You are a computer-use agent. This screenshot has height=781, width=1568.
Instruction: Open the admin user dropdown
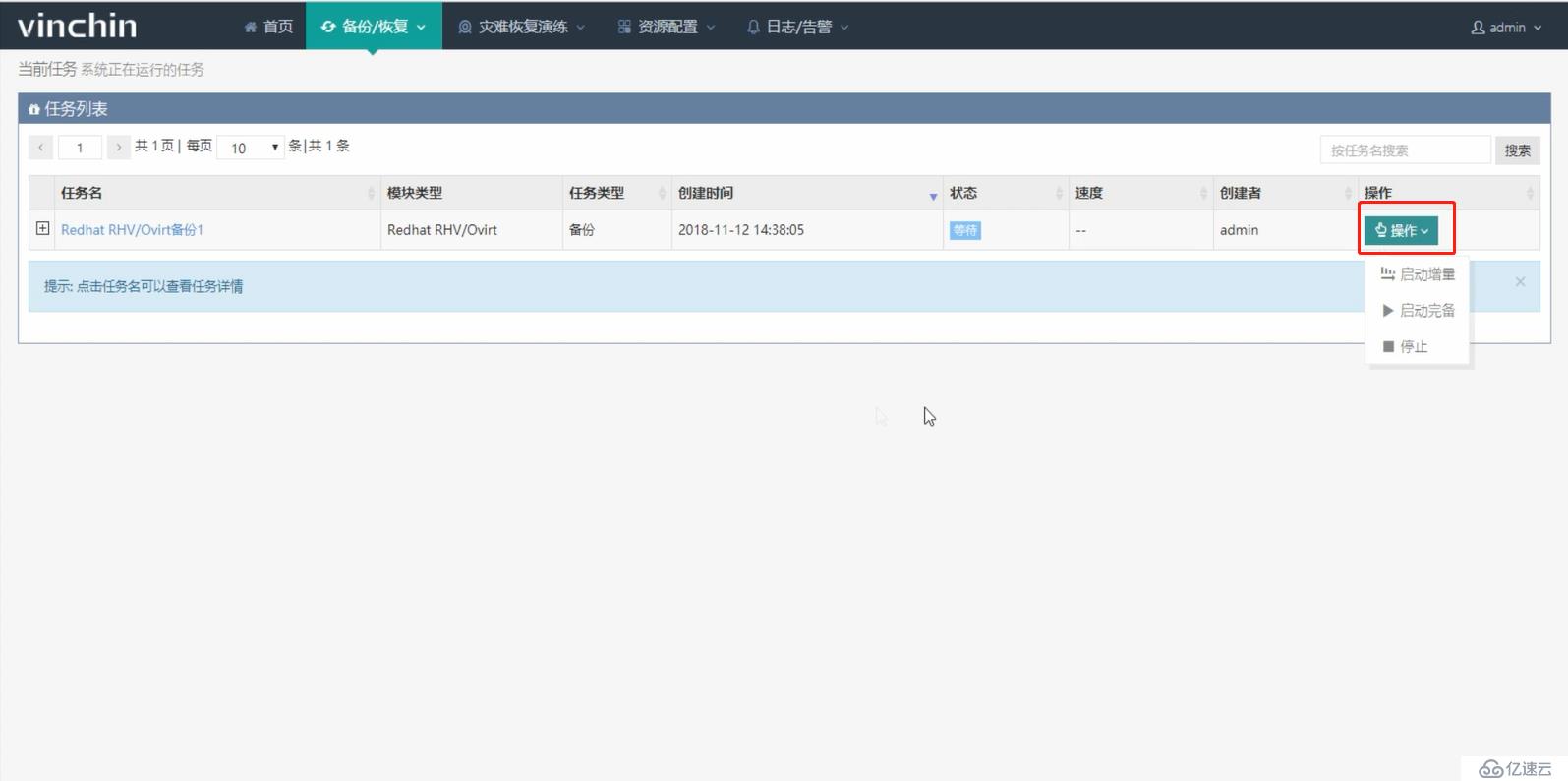(1506, 28)
